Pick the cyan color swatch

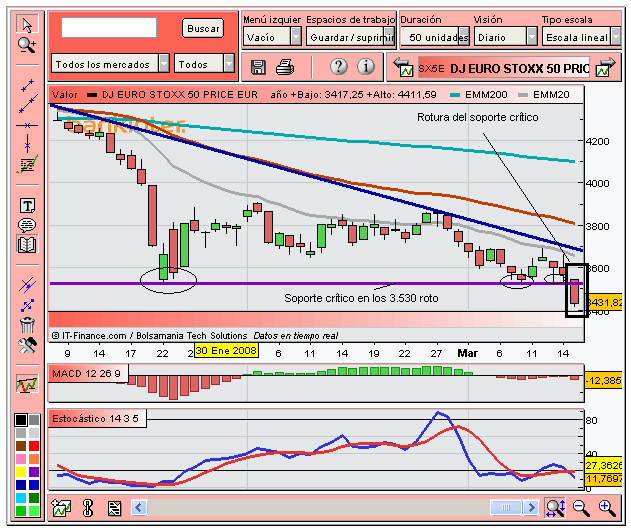coord(21,498)
